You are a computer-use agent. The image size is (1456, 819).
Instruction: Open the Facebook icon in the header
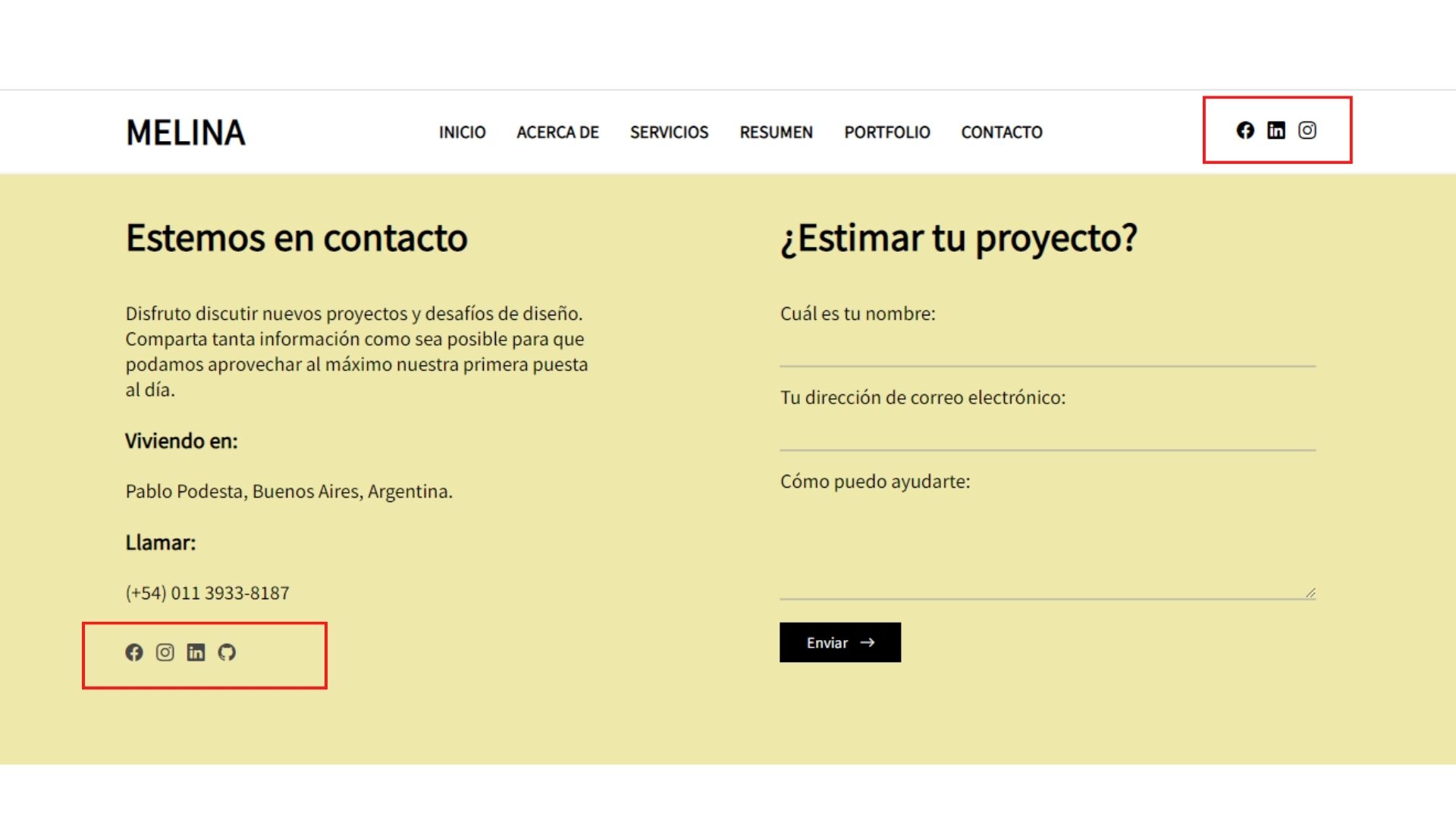[x=1244, y=130]
